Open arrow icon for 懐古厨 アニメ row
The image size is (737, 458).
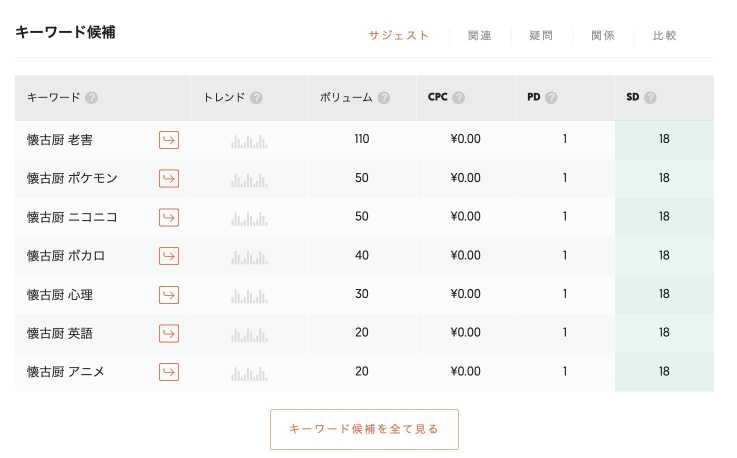tap(169, 372)
